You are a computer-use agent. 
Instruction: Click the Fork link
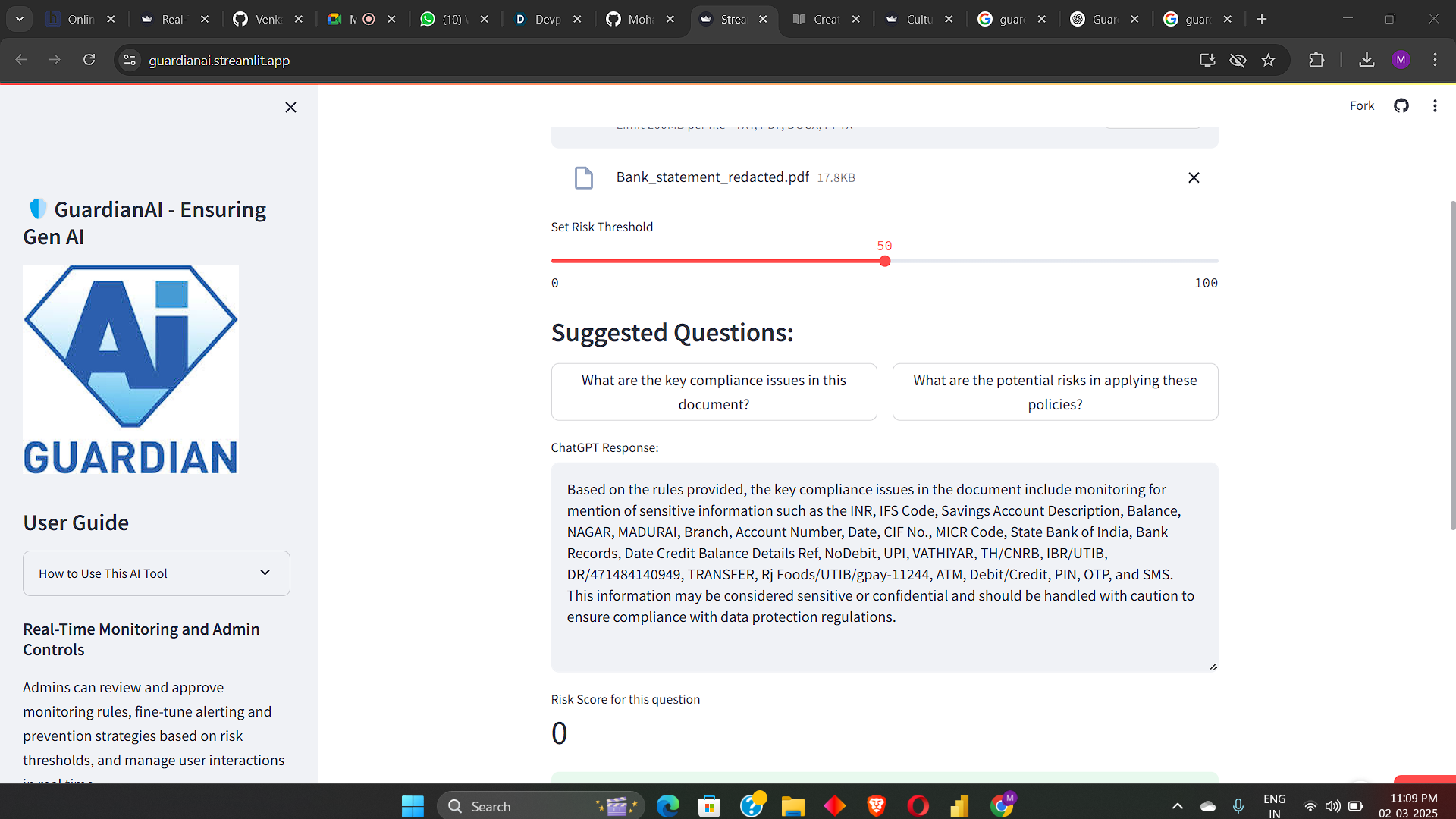point(1361,106)
